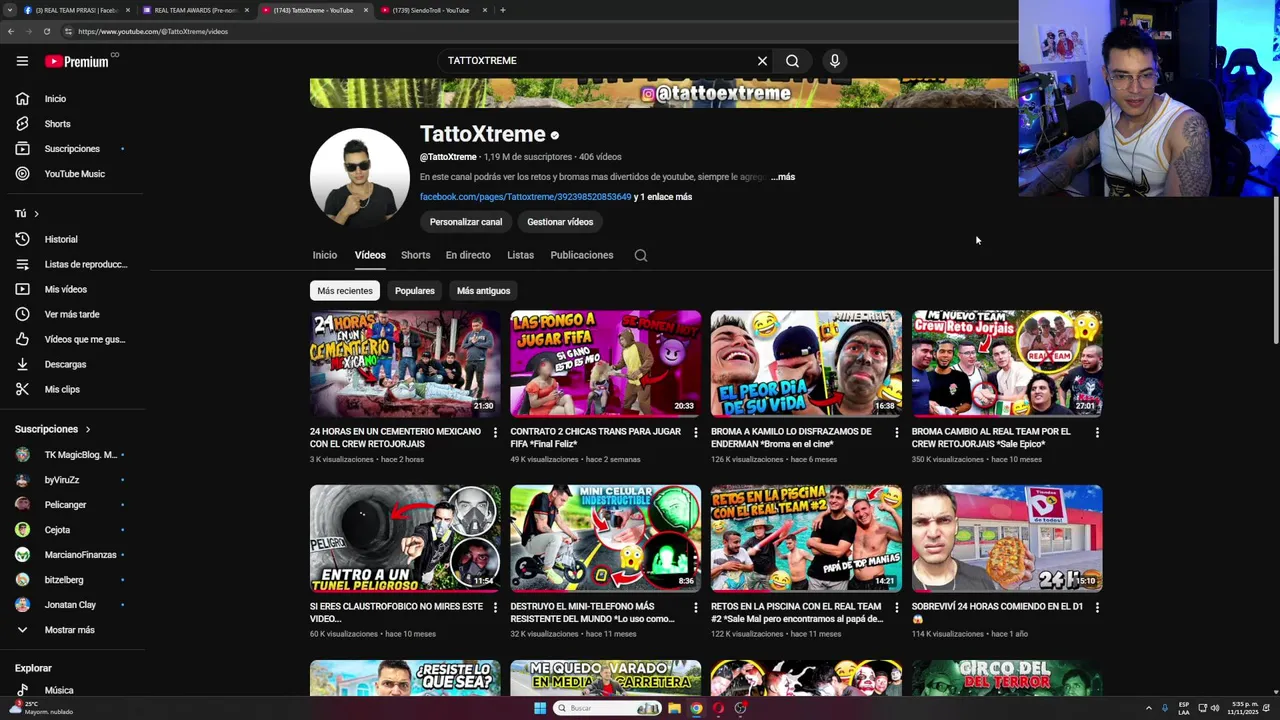
Task: Select Más recientes filter chip
Action: click(345, 291)
